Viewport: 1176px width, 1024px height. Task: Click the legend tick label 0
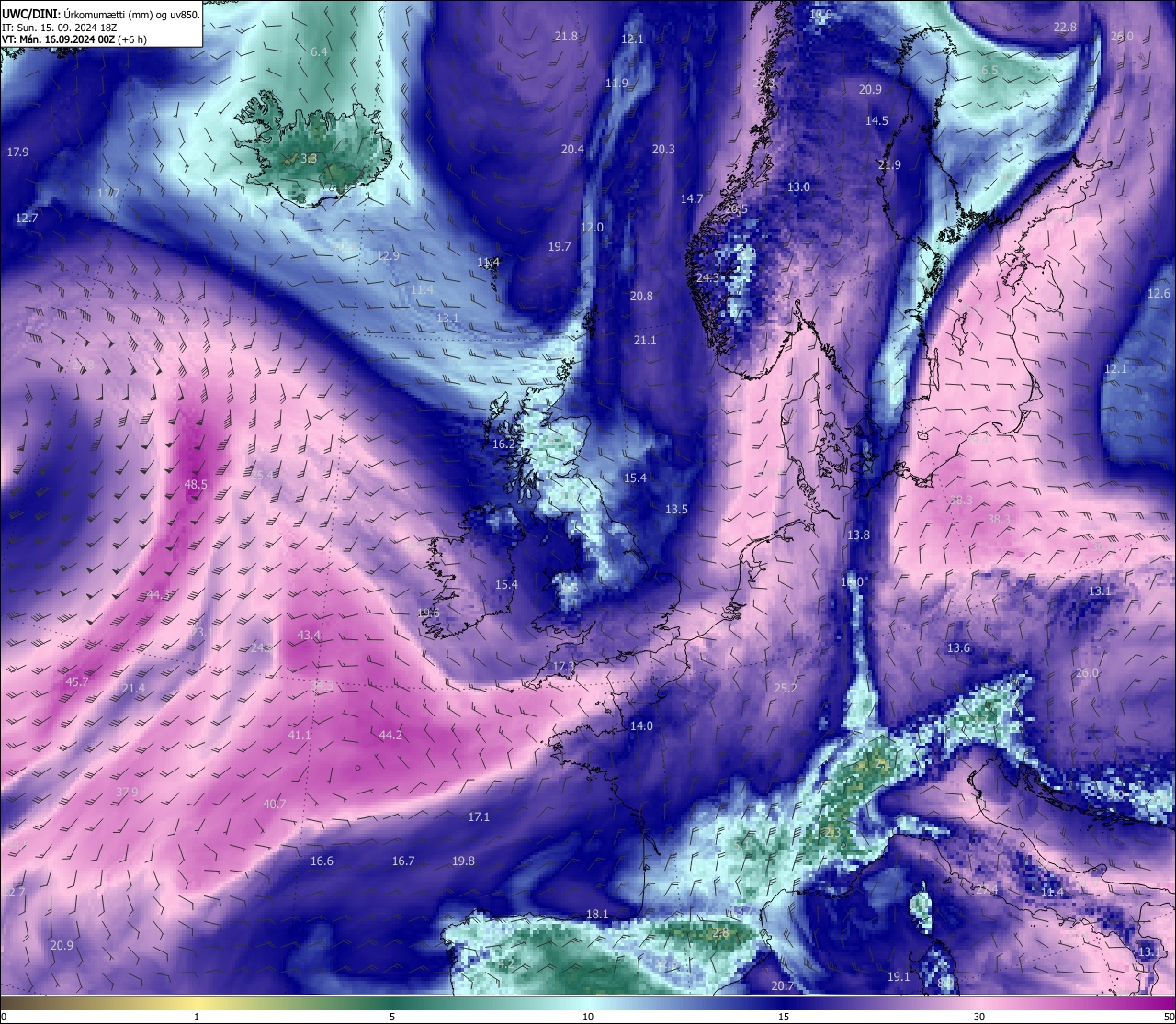click(3, 1017)
